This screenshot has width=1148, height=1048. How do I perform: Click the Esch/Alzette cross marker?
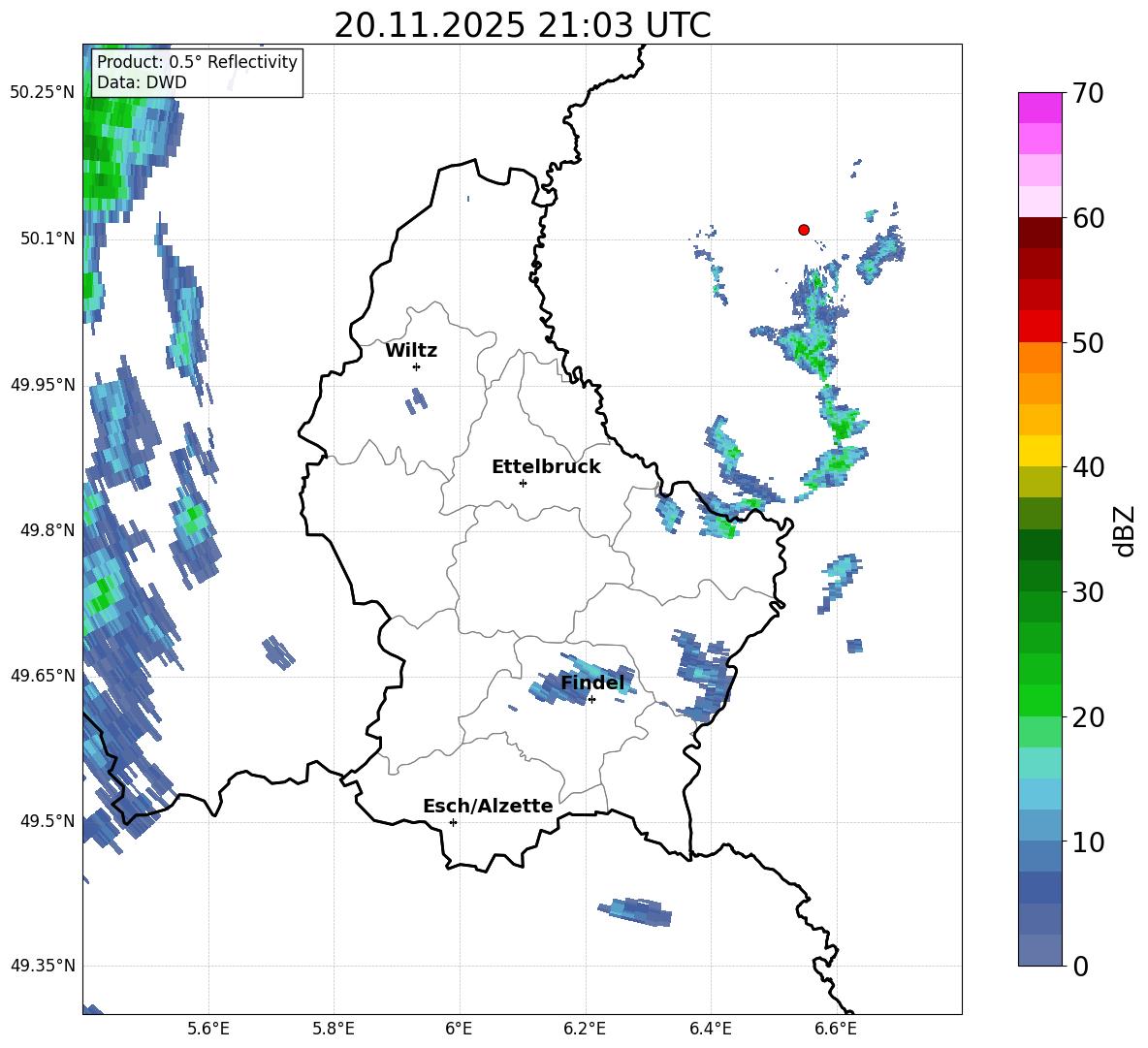point(453,822)
